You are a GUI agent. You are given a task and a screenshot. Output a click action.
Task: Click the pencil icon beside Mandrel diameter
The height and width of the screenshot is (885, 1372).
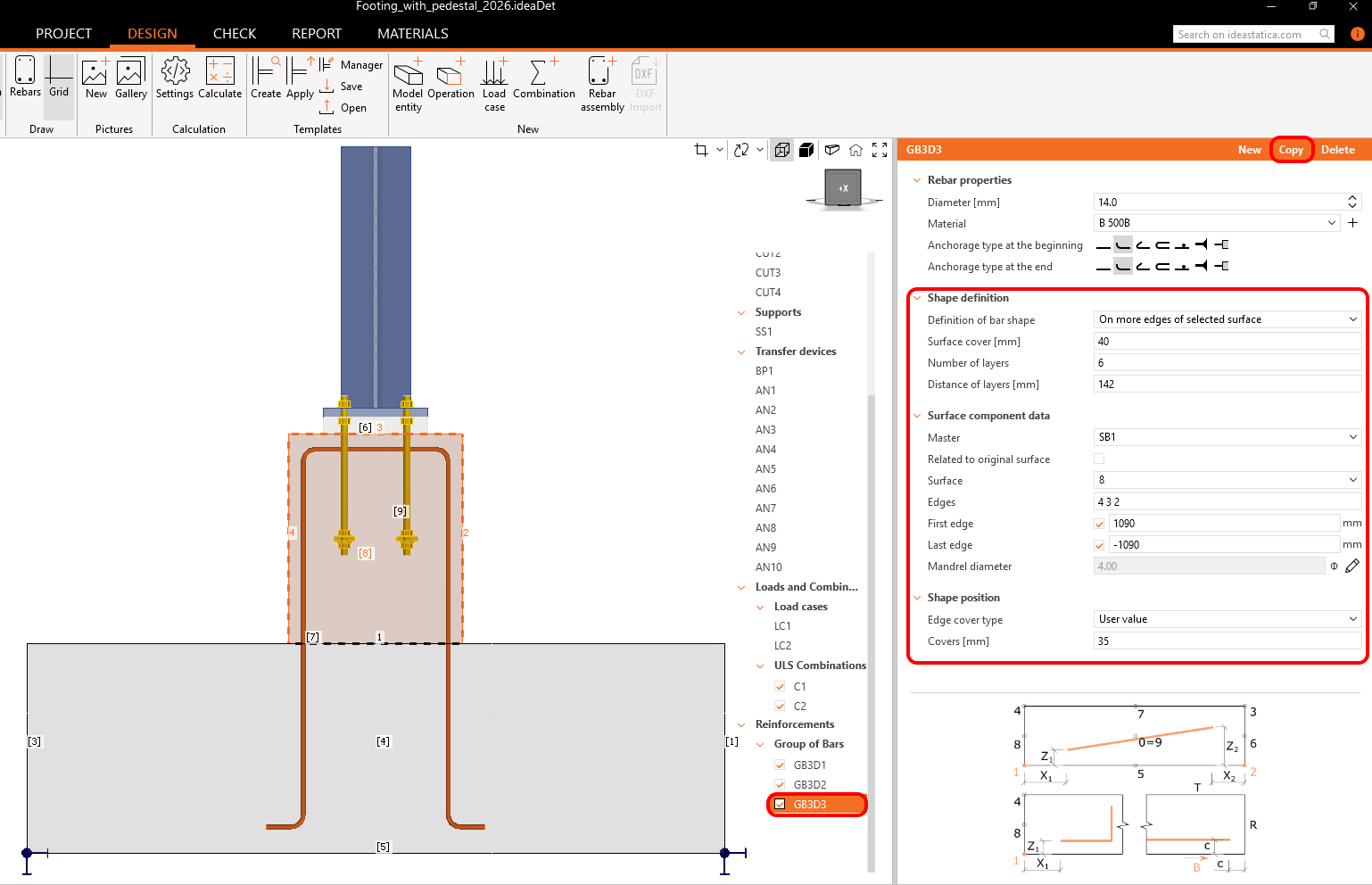(1352, 567)
